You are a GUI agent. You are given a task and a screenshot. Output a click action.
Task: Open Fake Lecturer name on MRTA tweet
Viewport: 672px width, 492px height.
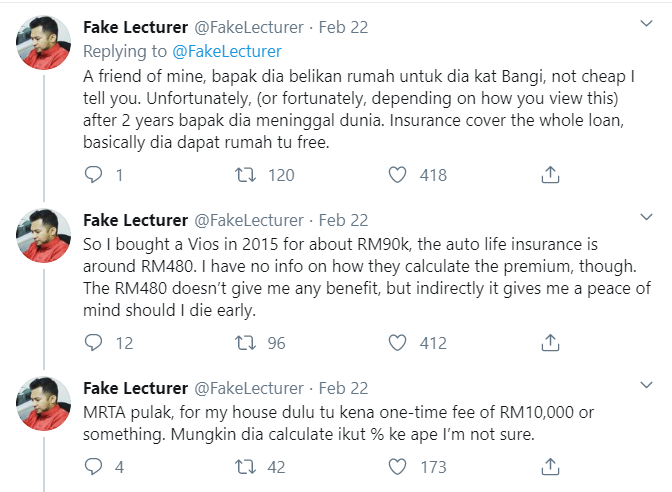pos(135,387)
